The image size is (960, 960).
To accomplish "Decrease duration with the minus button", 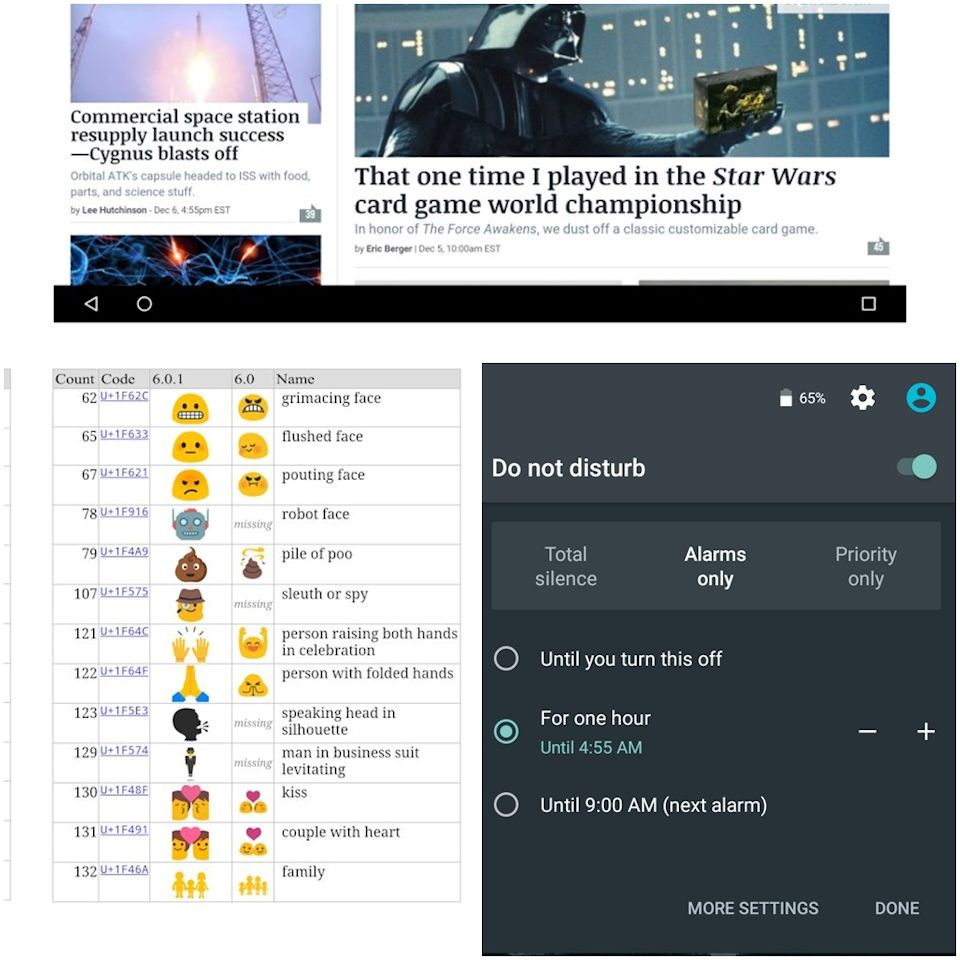I will (868, 732).
